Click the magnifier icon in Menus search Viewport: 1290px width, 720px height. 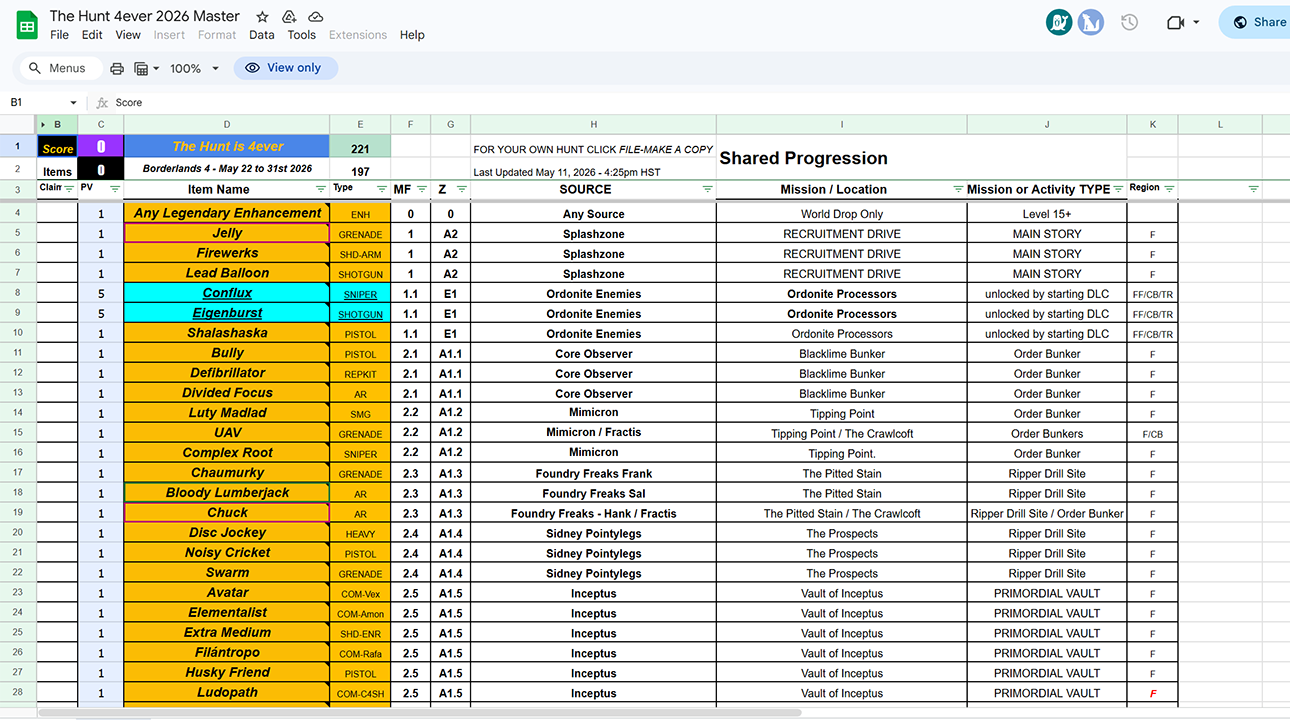[x=35, y=68]
